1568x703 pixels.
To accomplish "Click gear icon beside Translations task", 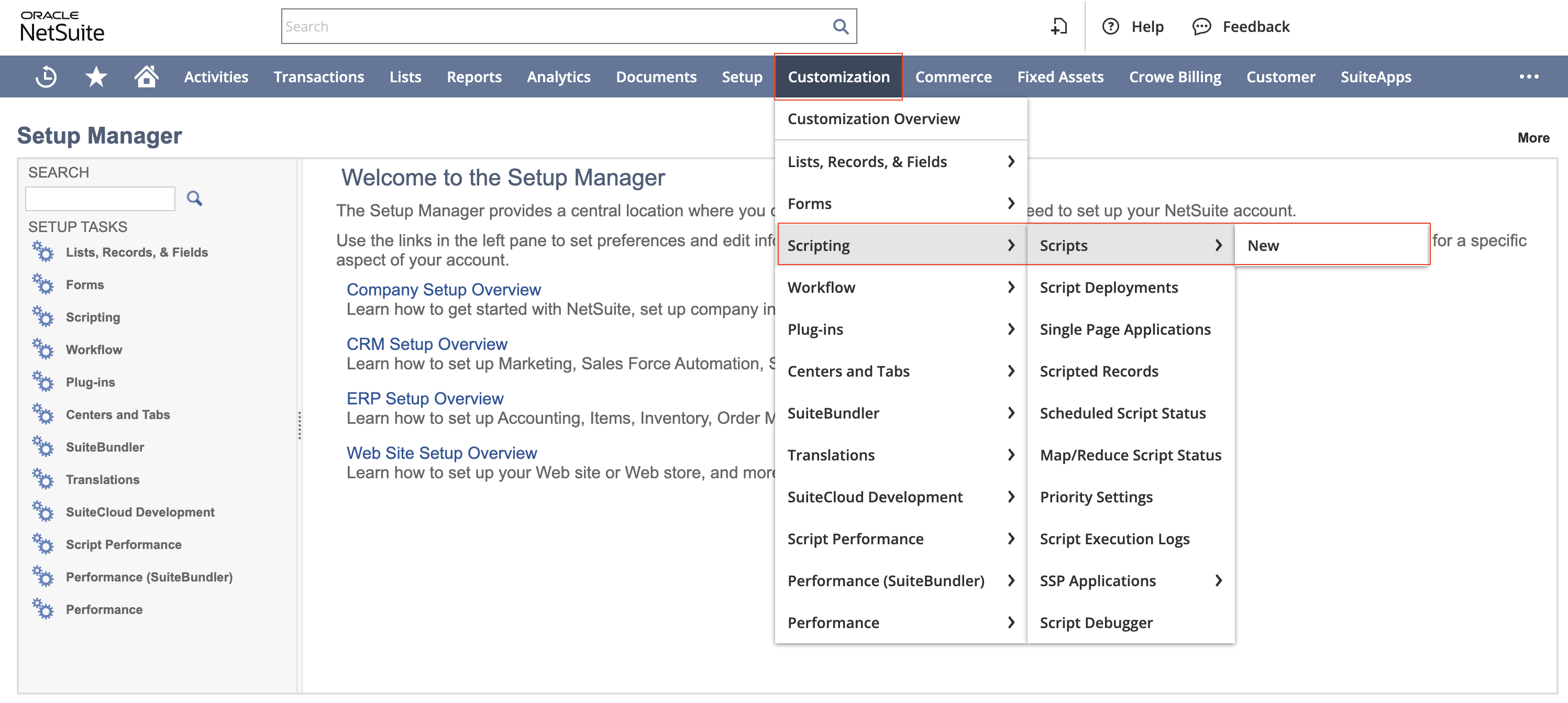I will point(42,479).
